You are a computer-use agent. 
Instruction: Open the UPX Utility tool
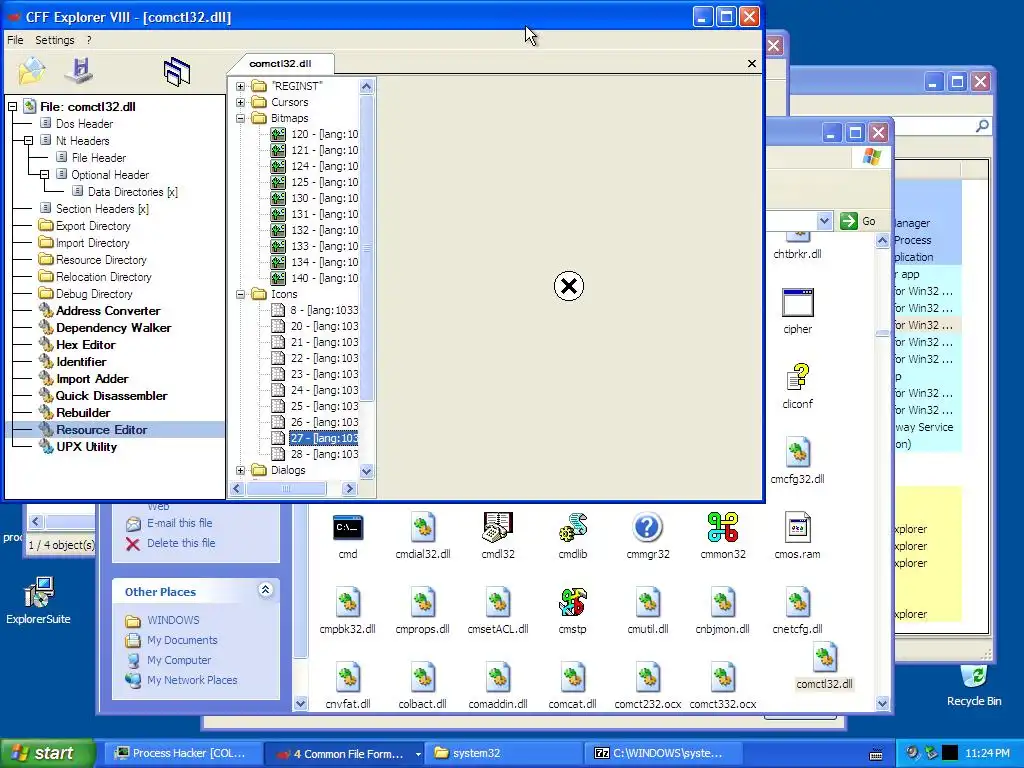coord(86,446)
